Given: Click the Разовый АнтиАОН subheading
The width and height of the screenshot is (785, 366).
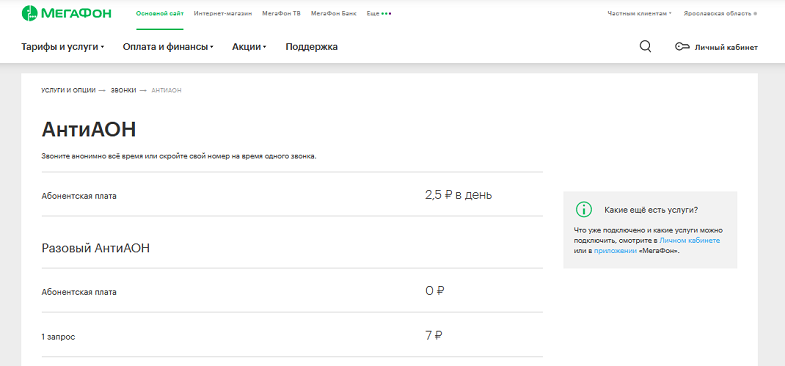Looking at the screenshot, I should pyautogui.click(x=96, y=248).
